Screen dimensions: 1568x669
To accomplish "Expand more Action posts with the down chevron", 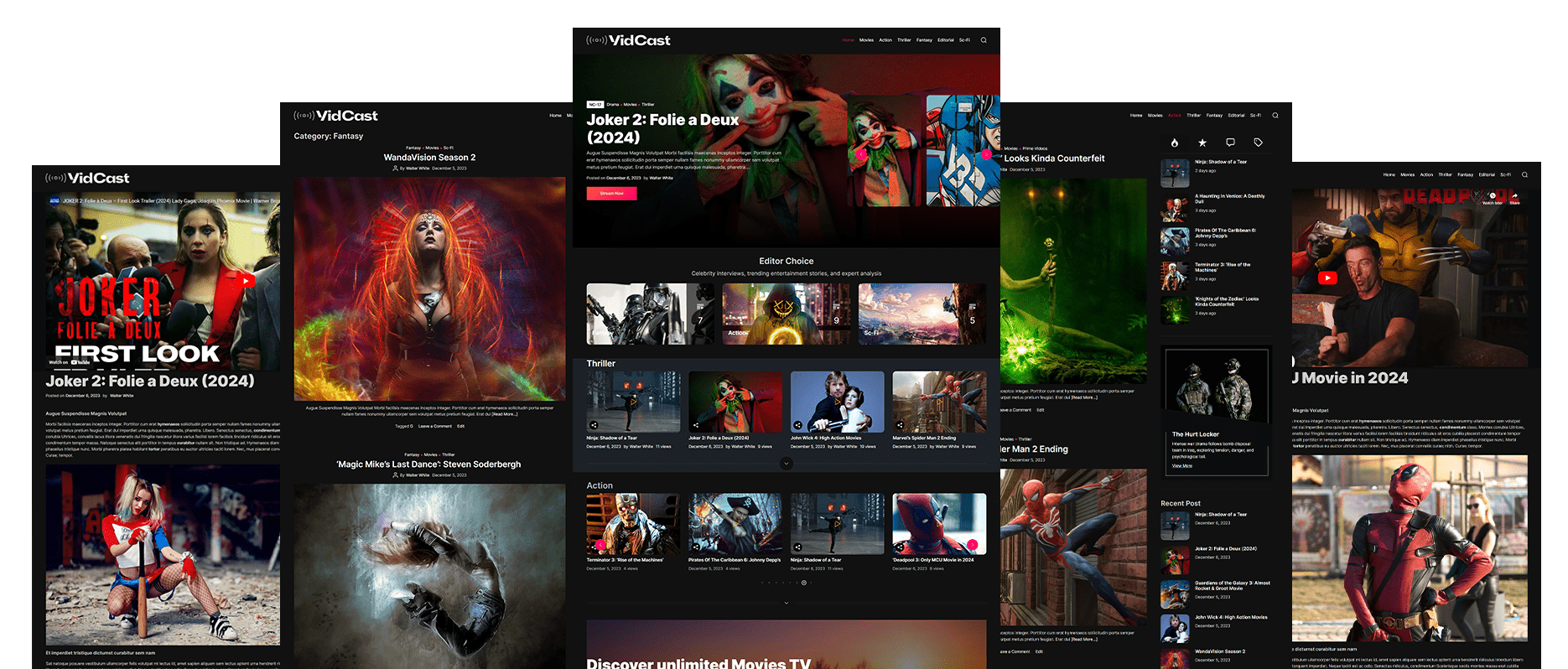I will 787,603.
